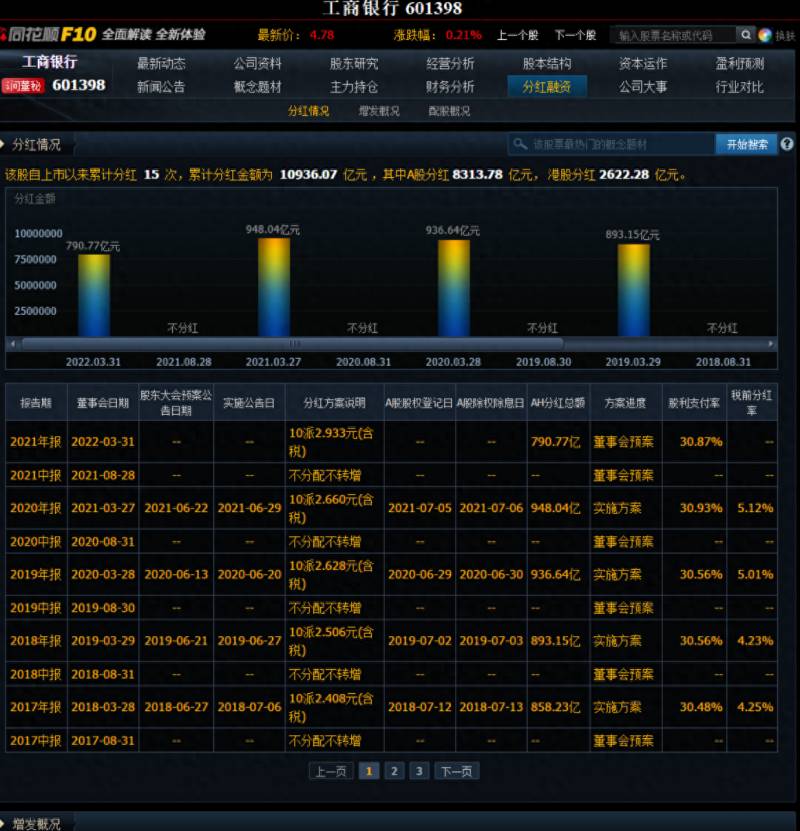The height and width of the screenshot is (831, 800).
Task: Click the chart horizontal scrollbar thumb
Action: click(x=293, y=344)
